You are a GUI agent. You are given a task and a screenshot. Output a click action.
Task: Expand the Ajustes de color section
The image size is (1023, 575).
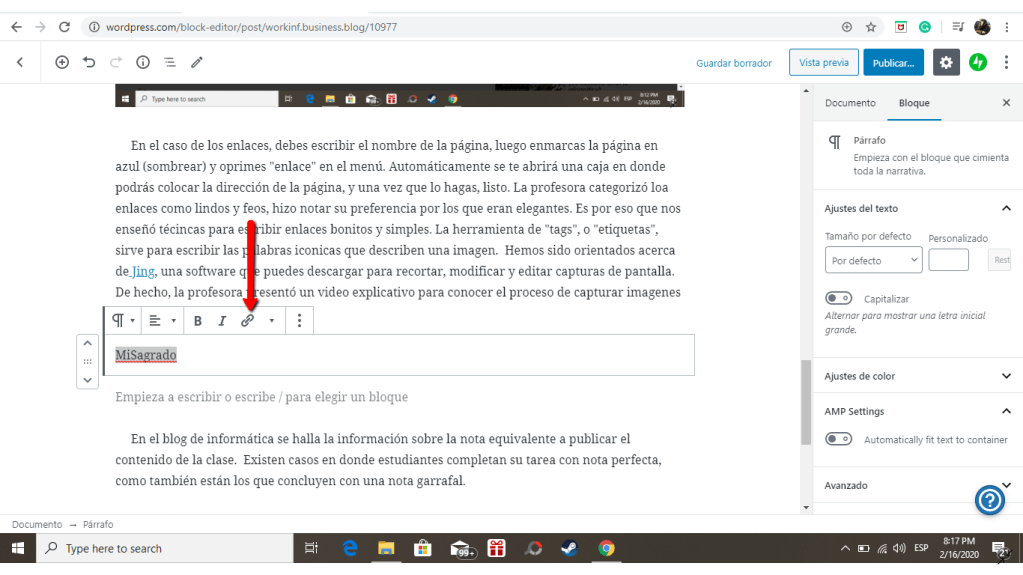pos(1006,376)
